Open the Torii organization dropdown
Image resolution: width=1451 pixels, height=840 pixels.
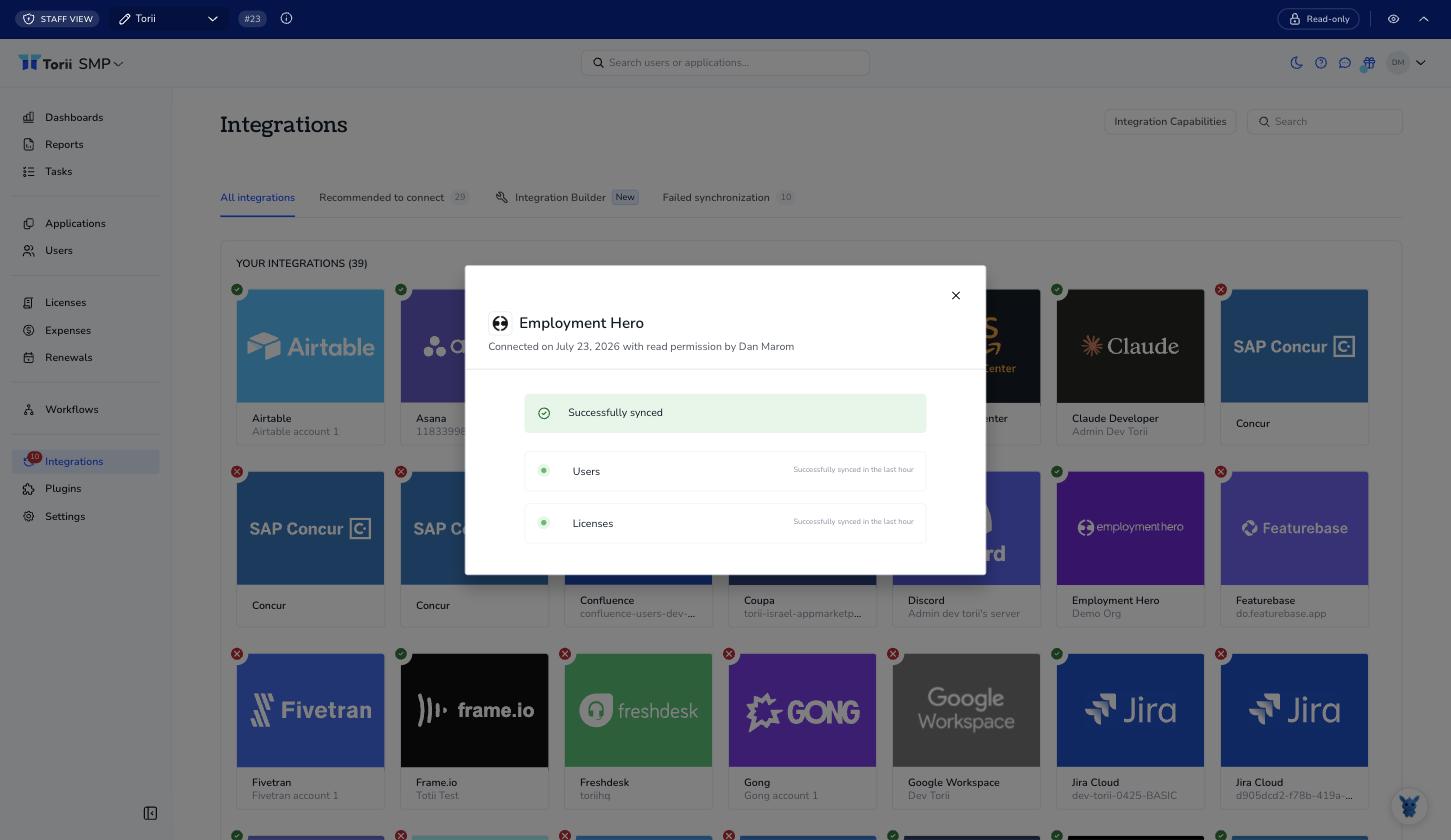168,19
